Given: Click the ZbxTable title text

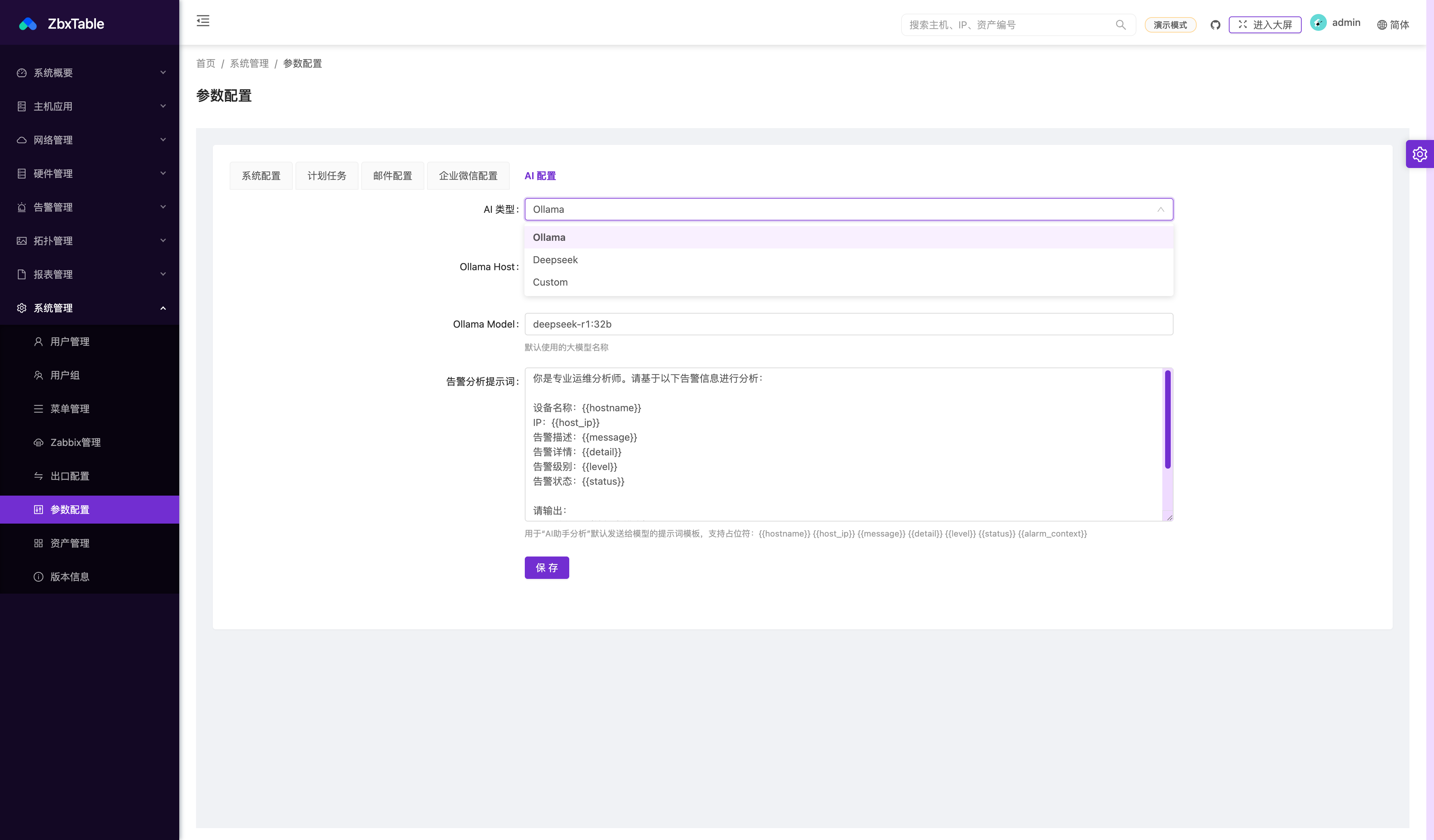Looking at the screenshot, I should (x=76, y=24).
